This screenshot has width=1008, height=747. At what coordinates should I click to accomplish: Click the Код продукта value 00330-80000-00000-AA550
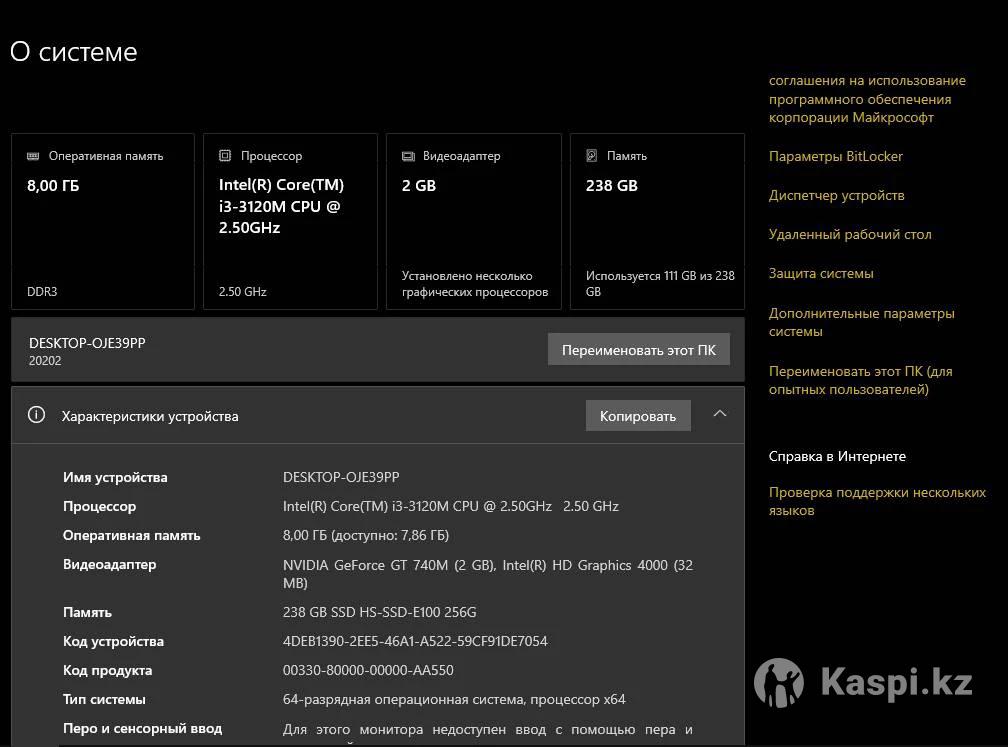pyautogui.click(x=367, y=670)
